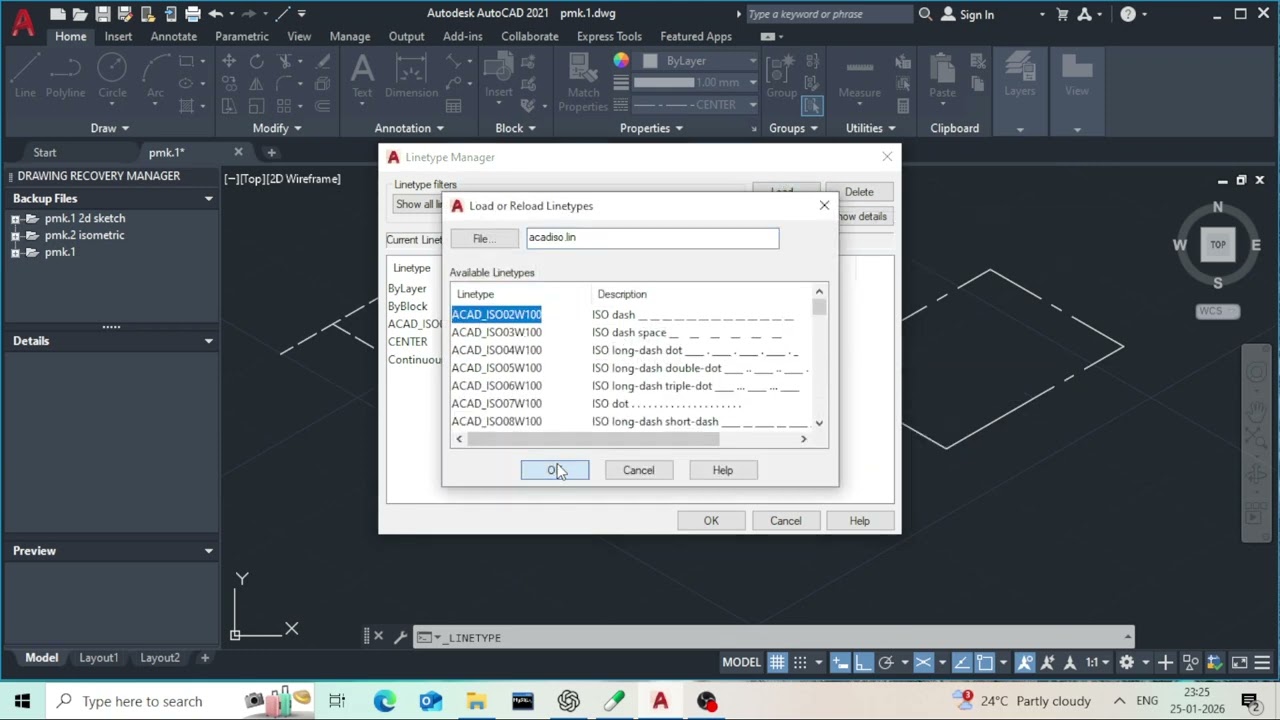The height and width of the screenshot is (720, 1280).
Task: Click the Undo arrow icon
Action: (x=215, y=14)
